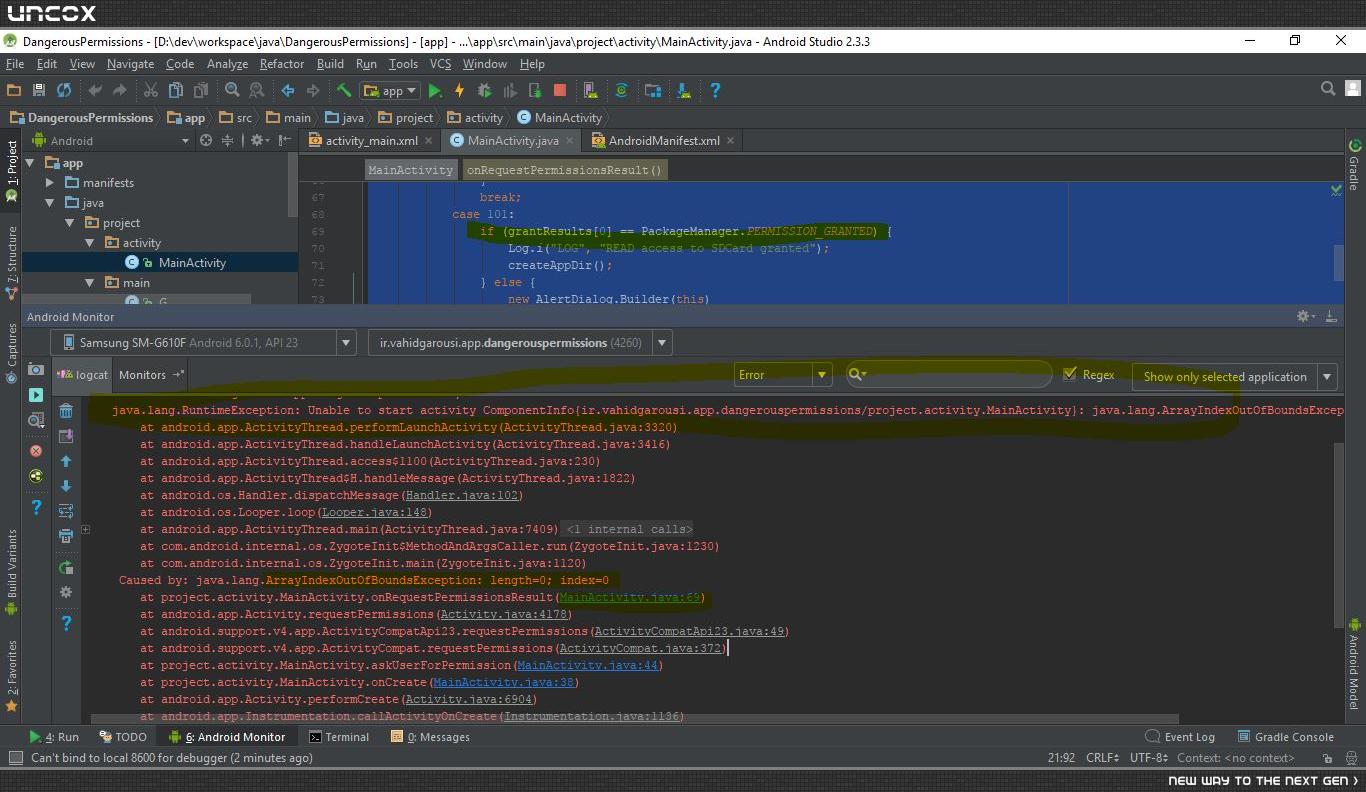Click the Find magnifier icon
Screen dimensions: 1366x792
click(232, 90)
